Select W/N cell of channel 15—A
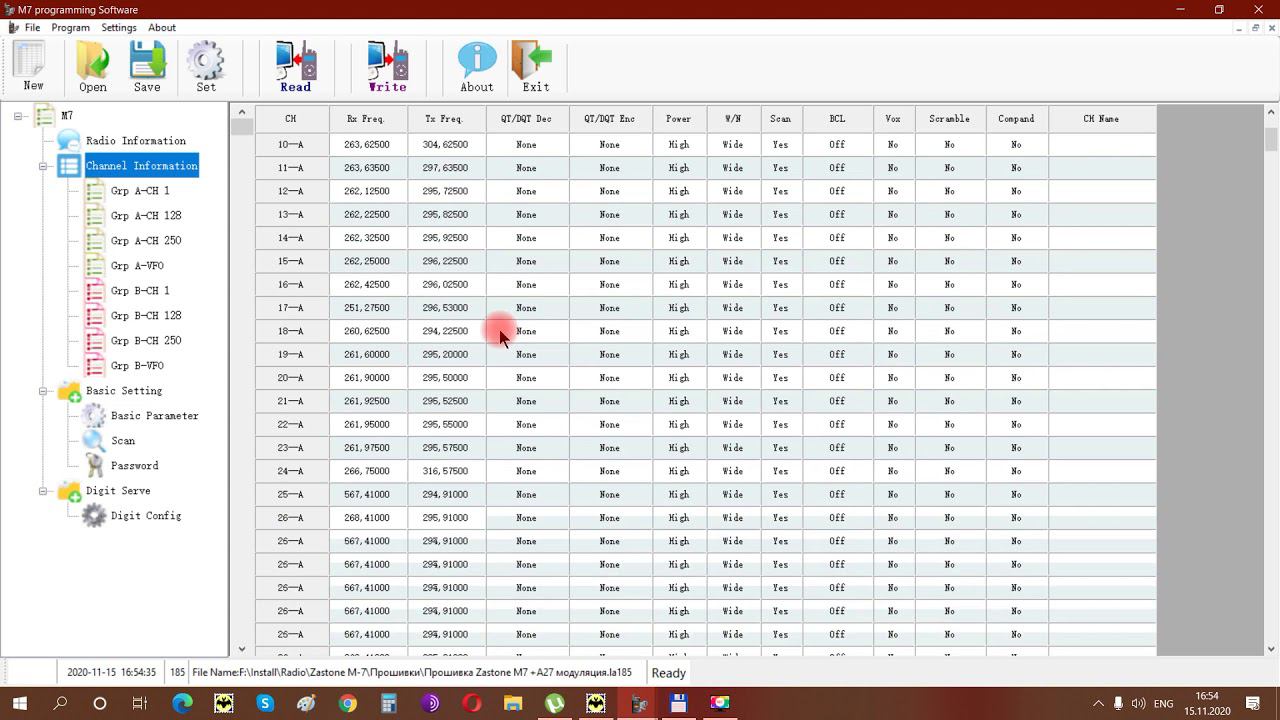Viewport: 1280px width, 720px height. [733, 261]
